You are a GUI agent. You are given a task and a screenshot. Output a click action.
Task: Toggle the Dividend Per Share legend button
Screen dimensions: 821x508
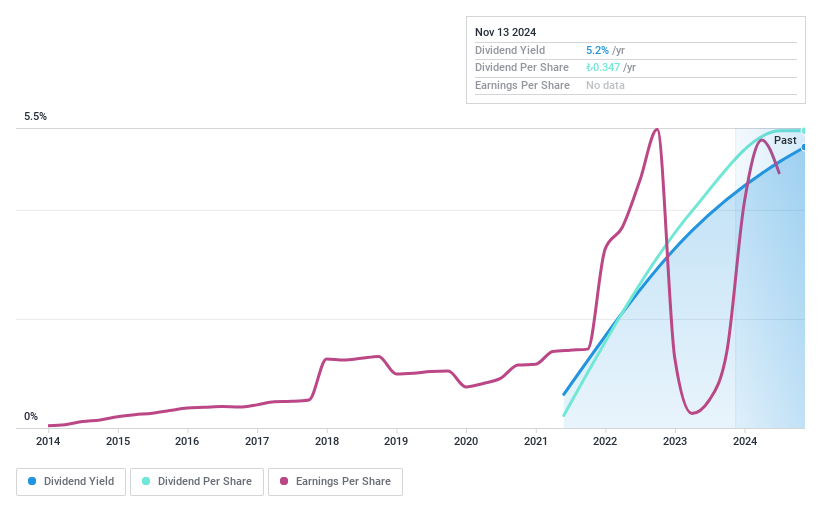click(x=197, y=482)
